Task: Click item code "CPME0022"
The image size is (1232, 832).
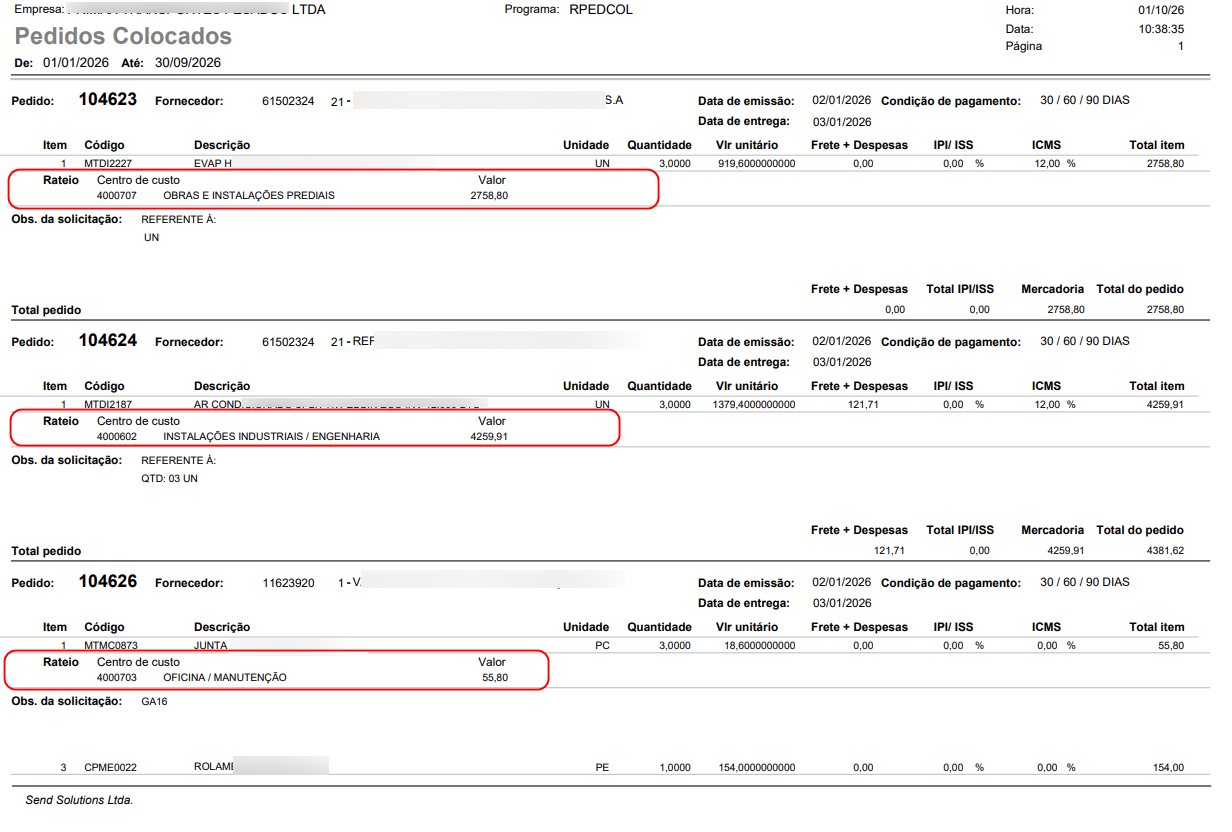Action: [x=110, y=767]
